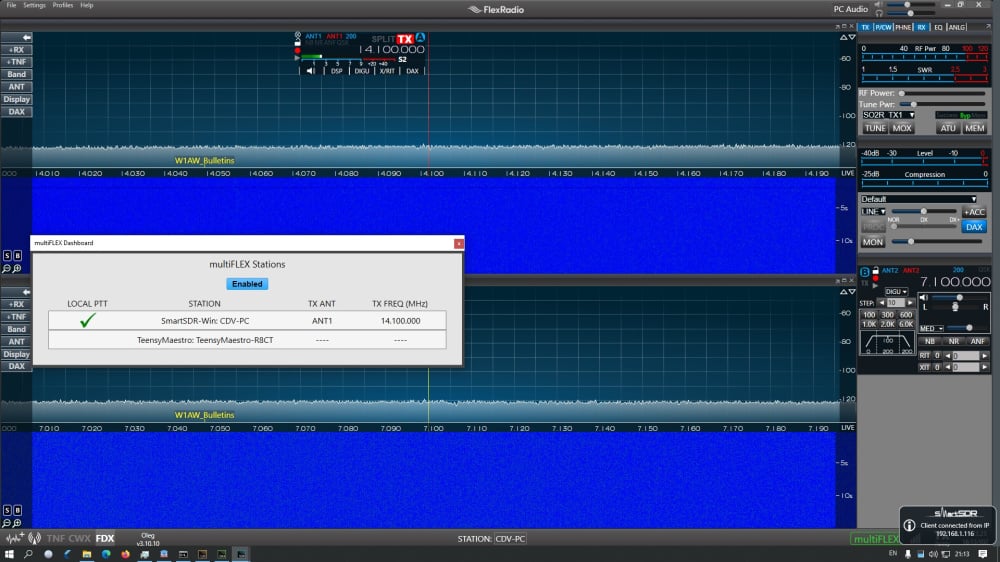Open the File menu
The image size is (1000, 562).
click(x=11, y=5)
